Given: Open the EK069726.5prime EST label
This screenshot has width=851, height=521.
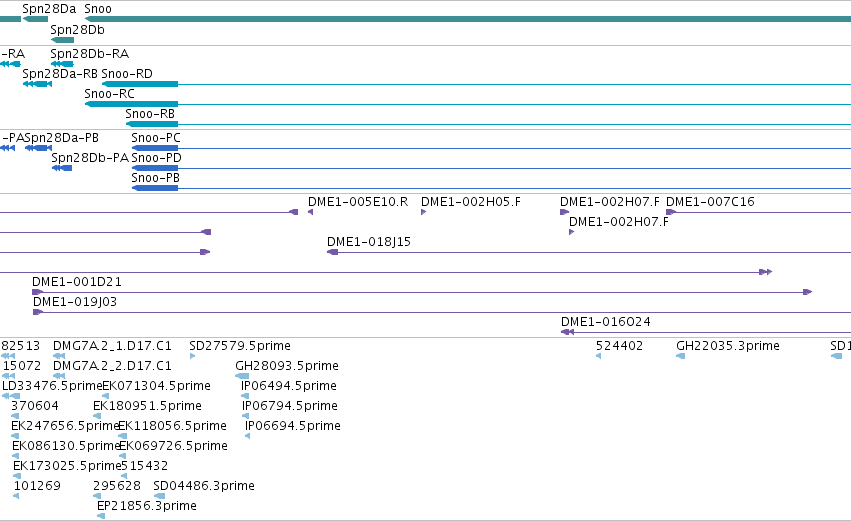Looking at the screenshot, I should pyautogui.click(x=173, y=446).
